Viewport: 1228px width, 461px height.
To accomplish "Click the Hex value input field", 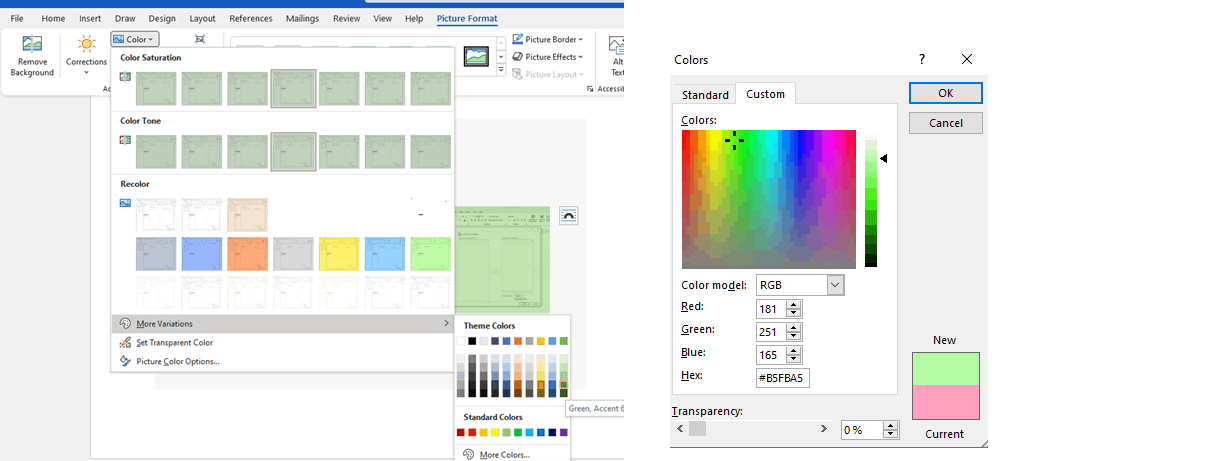I will coord(782,377).
